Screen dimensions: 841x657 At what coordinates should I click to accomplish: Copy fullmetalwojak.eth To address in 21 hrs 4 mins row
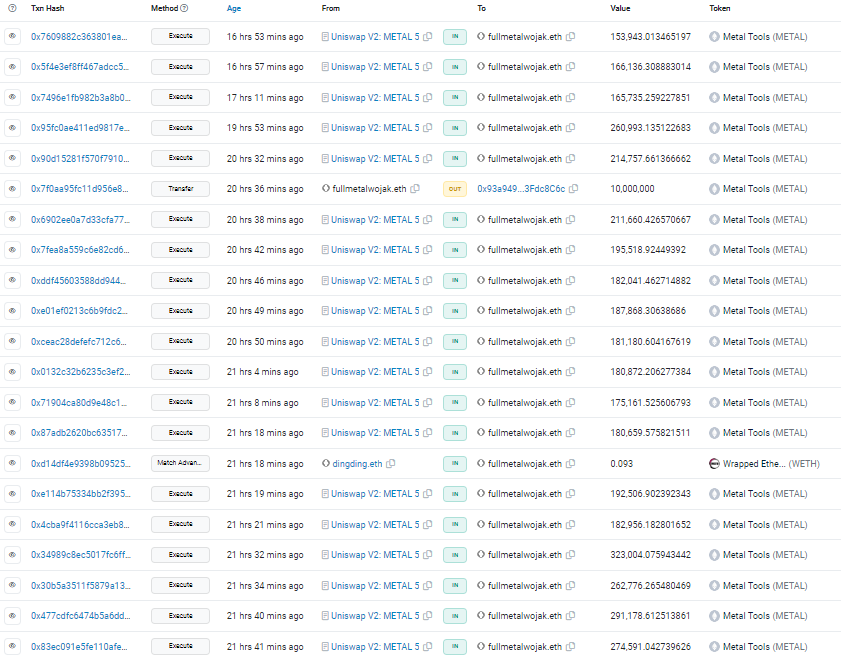point(571,372)
